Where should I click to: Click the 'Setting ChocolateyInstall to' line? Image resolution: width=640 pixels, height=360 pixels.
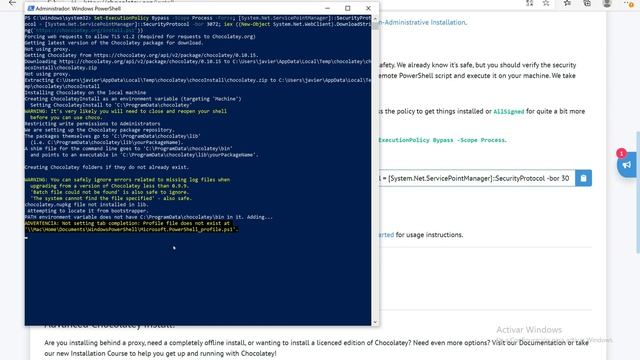click(111, 105)
